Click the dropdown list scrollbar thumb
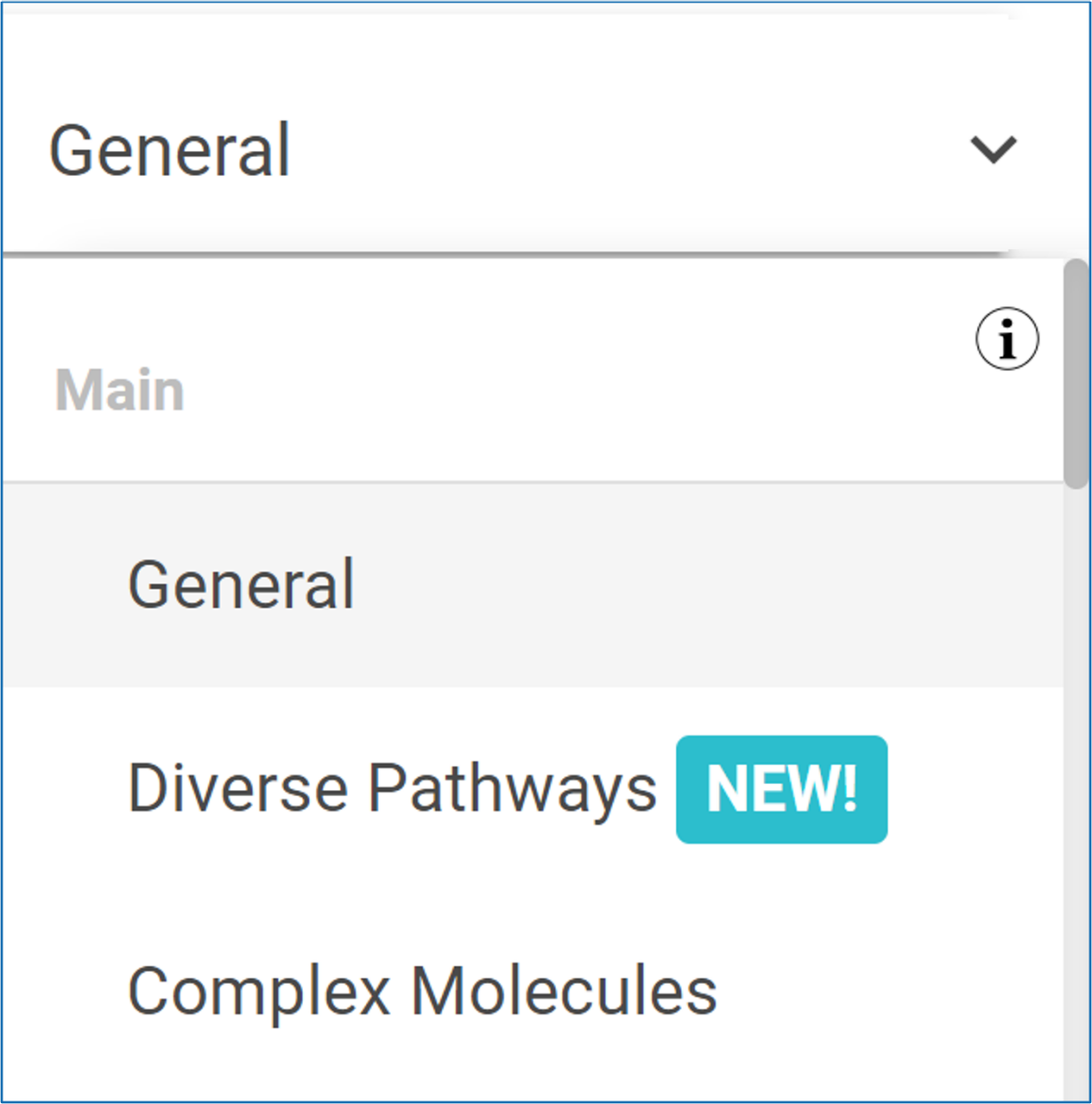 point(1076,375)
